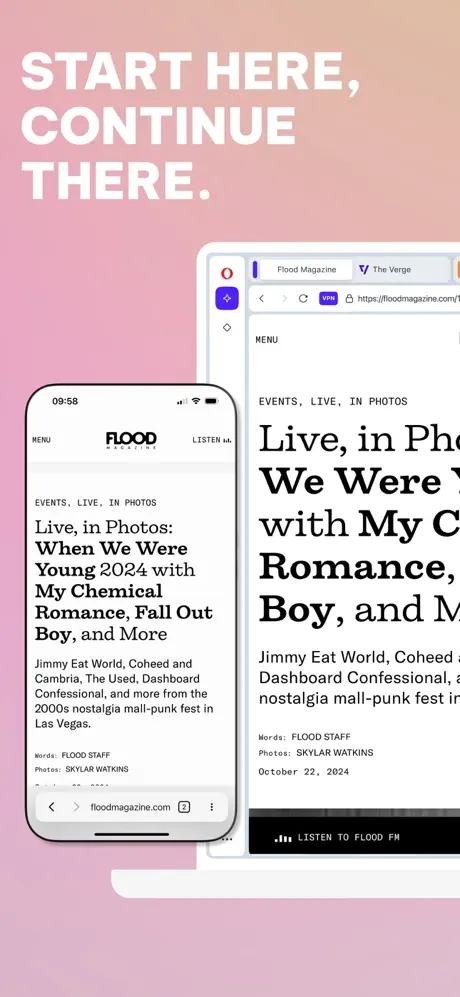
Task: Open MENU on the phone page
Action: click(x=41, y=440)
